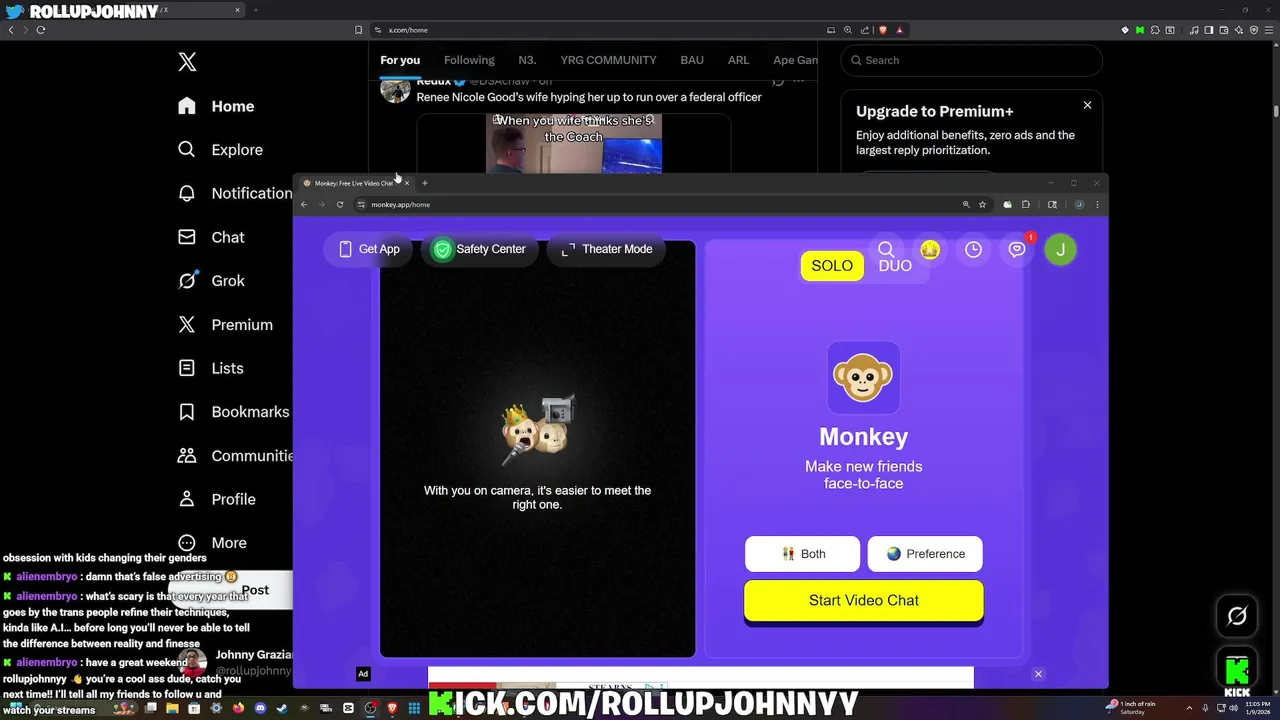
Task: Open the Home link in X sidebar
Action: (x=216, y=106)
